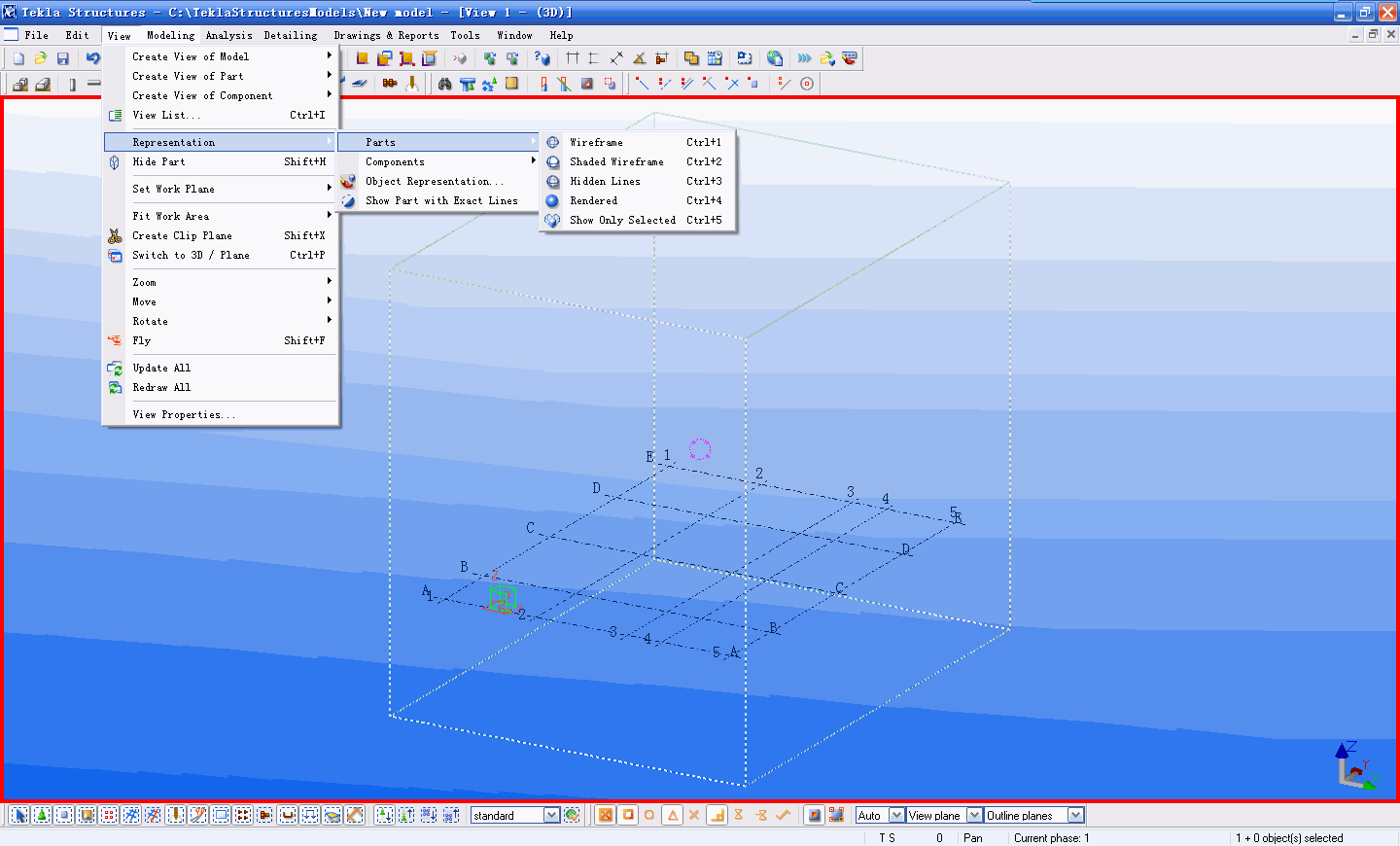Expand the Zoom submenu
Viewport: 1400px width, 846px height.
click(221, 282)
